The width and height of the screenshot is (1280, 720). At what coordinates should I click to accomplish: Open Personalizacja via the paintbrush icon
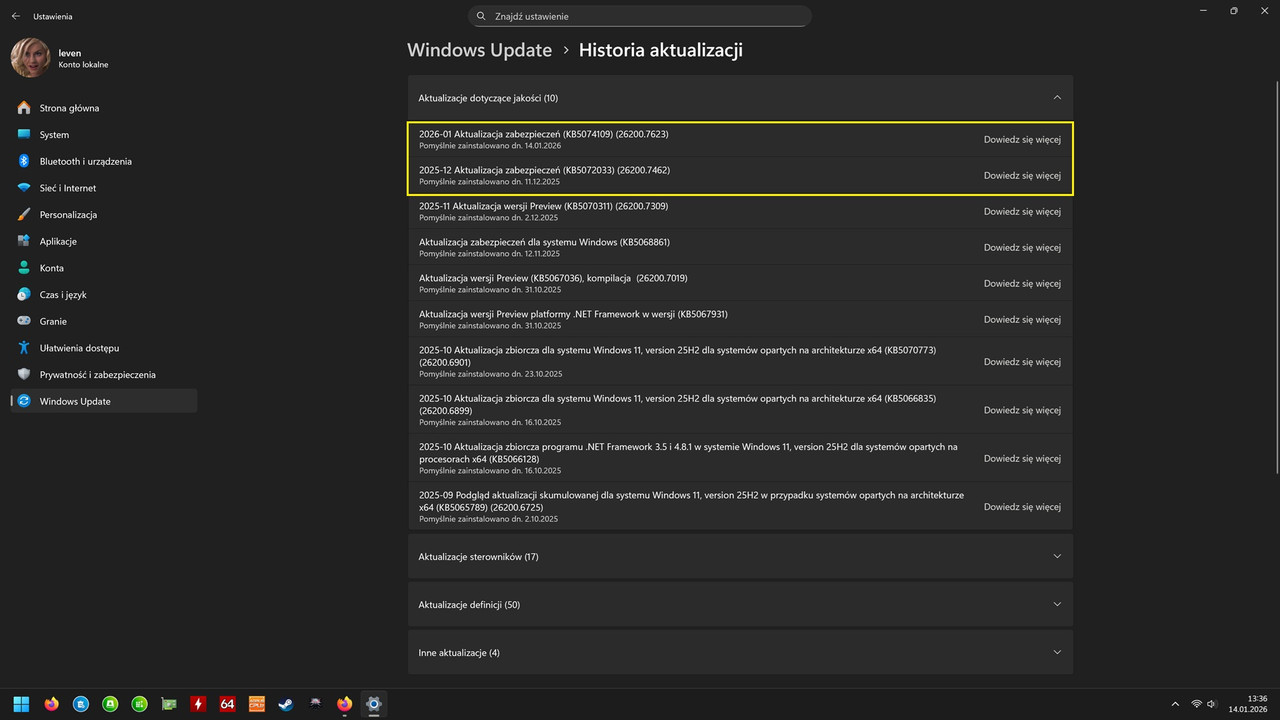tap(24, 214)
